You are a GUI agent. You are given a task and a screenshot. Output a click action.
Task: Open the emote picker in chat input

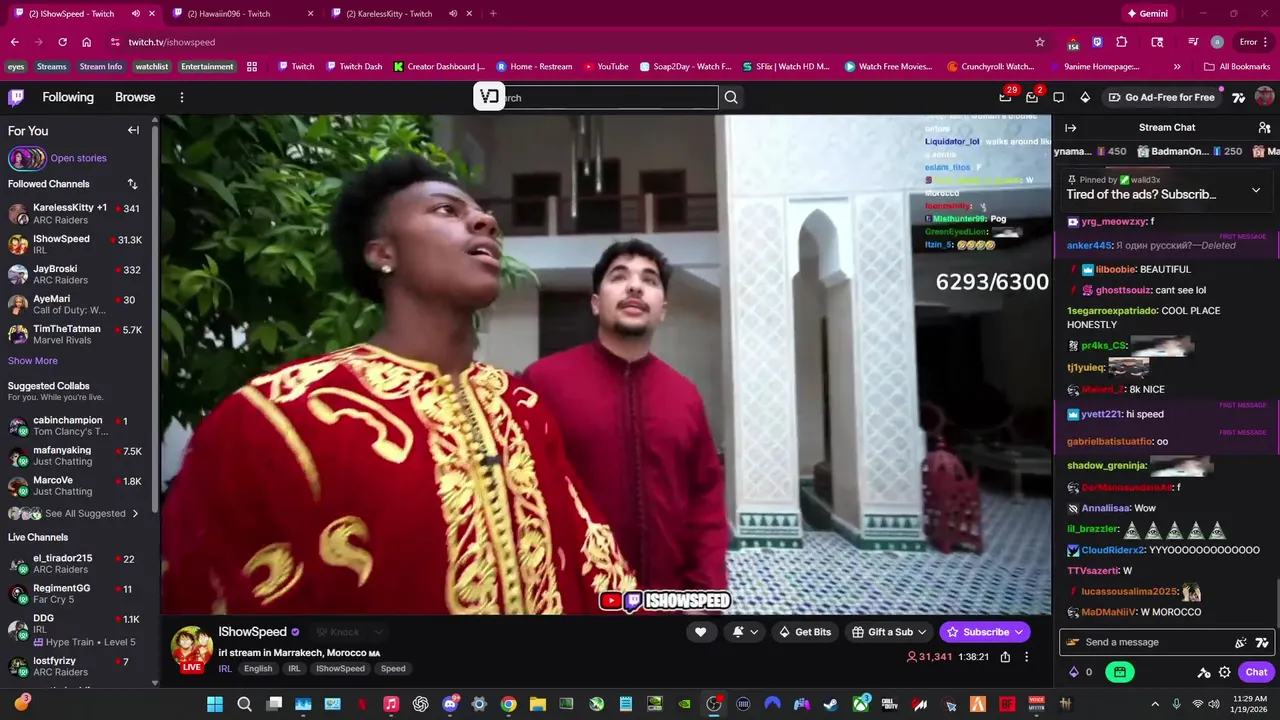coord(1241,642)
